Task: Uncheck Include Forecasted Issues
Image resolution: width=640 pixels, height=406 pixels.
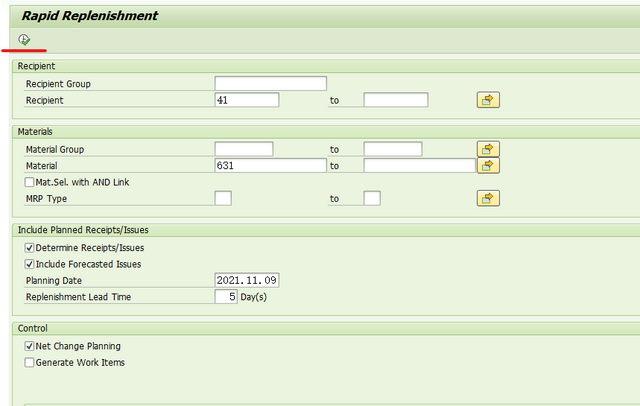Action: (x=29, y=264)
